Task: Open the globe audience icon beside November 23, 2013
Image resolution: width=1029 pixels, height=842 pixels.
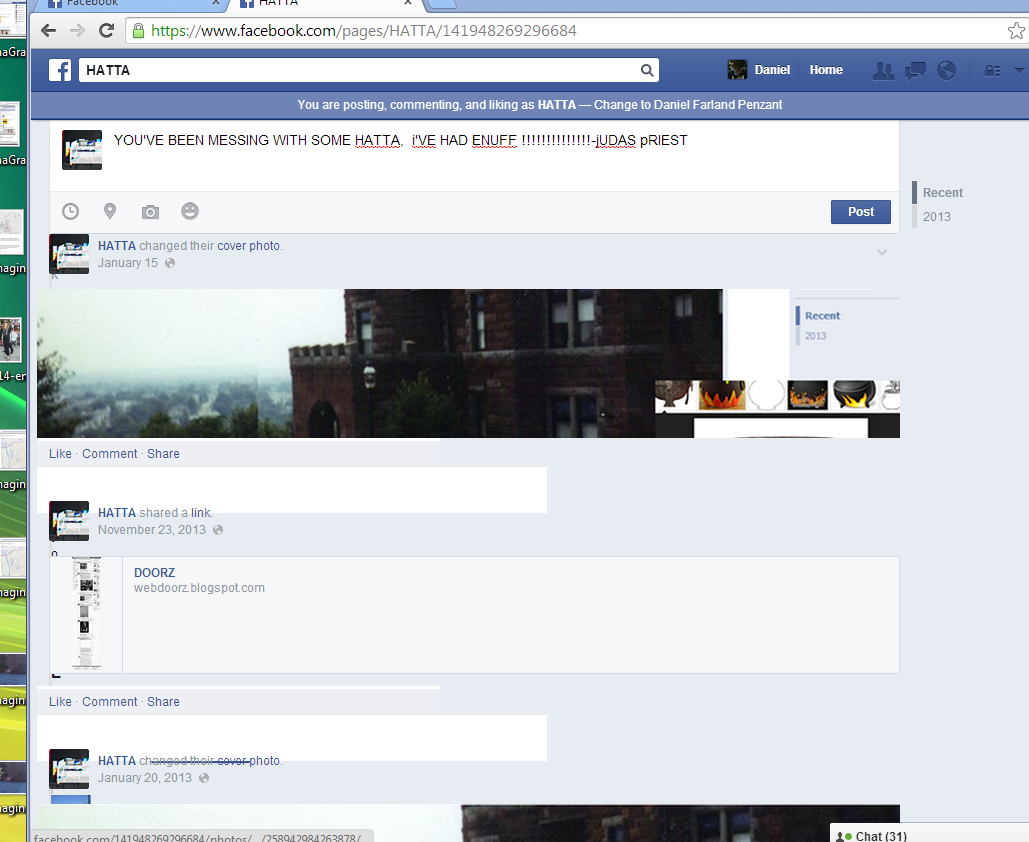Action: point(218,530)
